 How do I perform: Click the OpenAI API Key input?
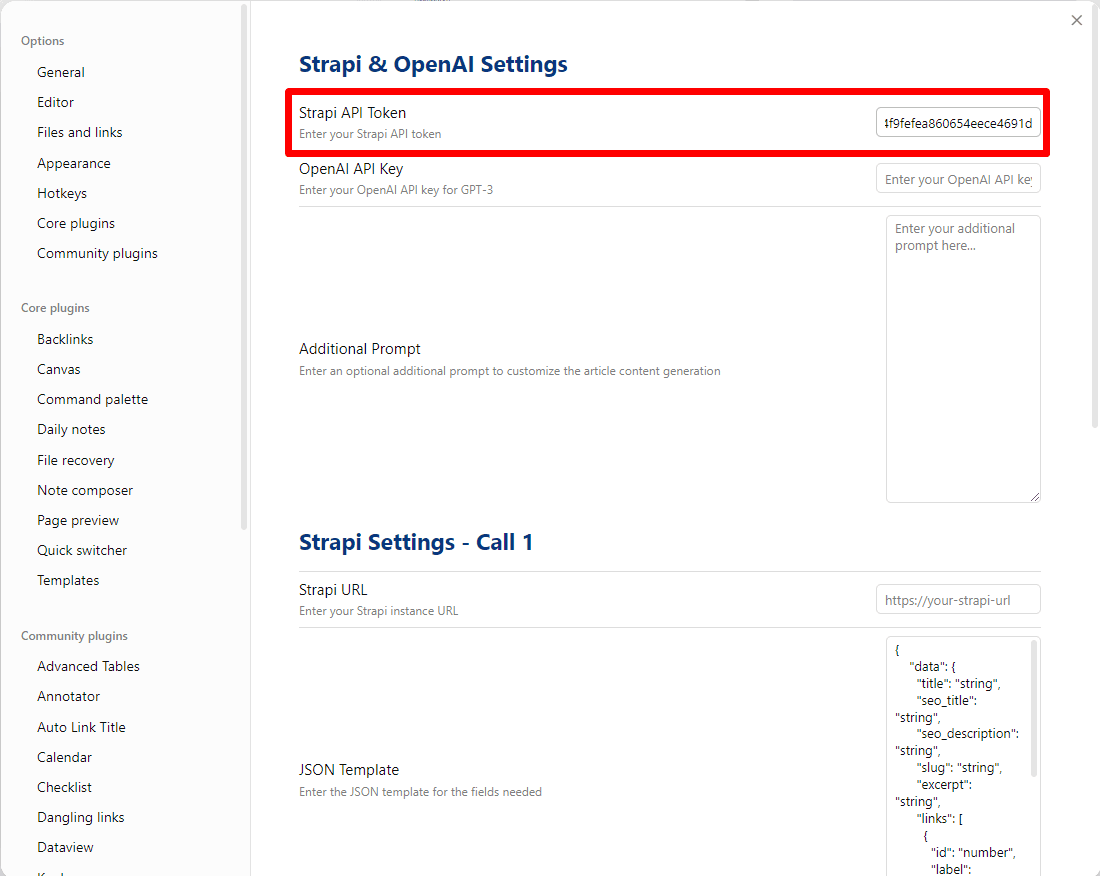pyautogui.click(x=958, y=179)
